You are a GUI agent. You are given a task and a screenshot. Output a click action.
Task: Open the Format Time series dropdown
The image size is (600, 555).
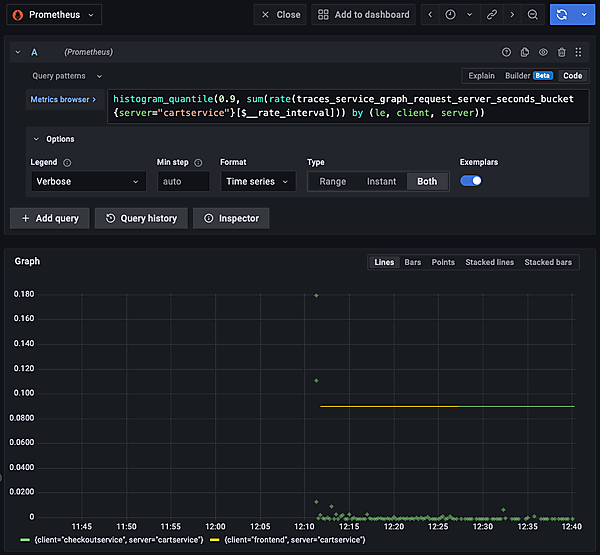[257, 181]
